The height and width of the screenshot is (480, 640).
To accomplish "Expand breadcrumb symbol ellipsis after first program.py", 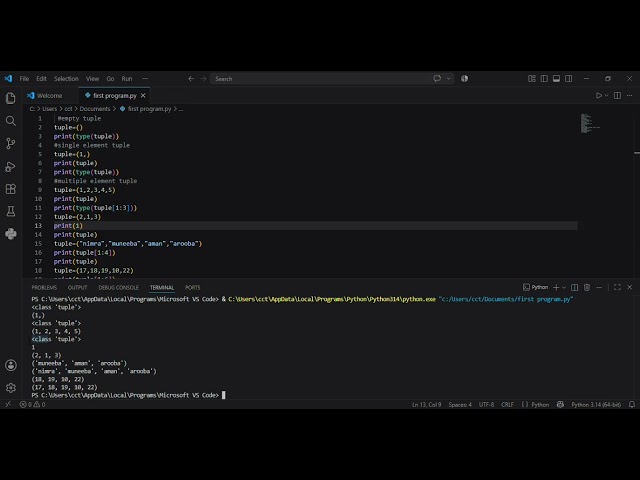I will (x=181, y=109).
